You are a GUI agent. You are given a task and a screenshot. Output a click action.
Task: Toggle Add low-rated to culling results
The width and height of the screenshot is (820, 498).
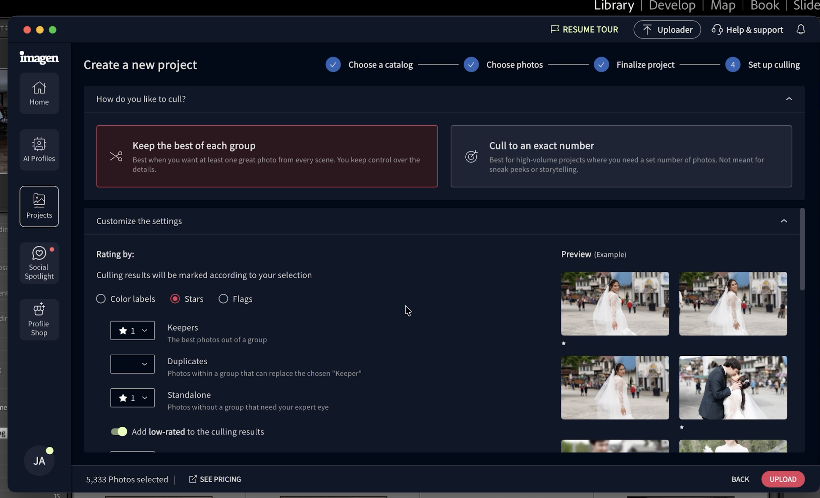119,432
